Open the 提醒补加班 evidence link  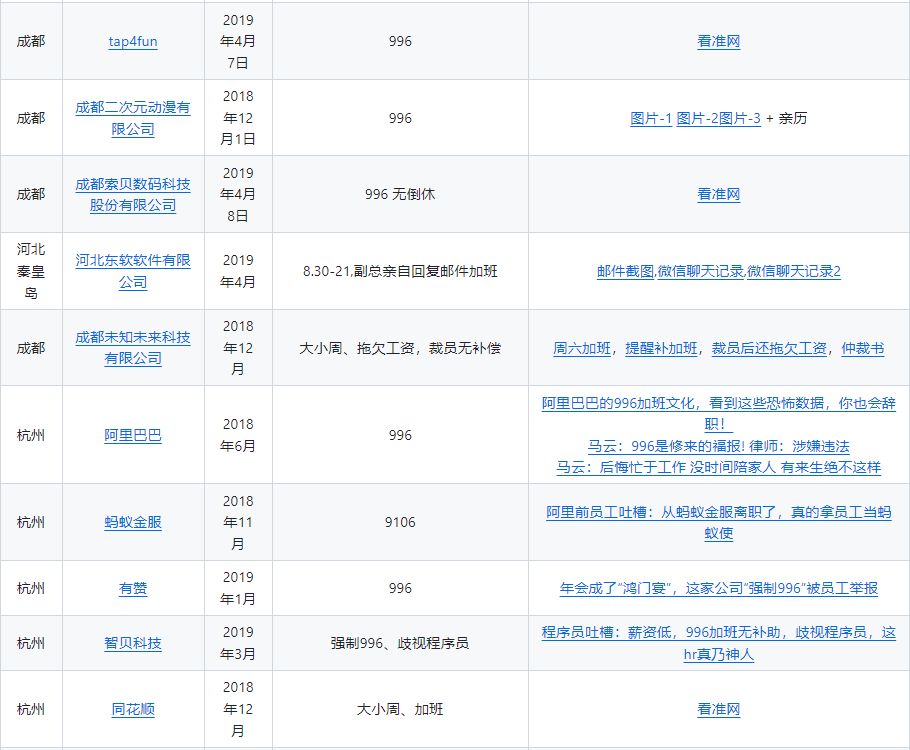click(661, 348)
